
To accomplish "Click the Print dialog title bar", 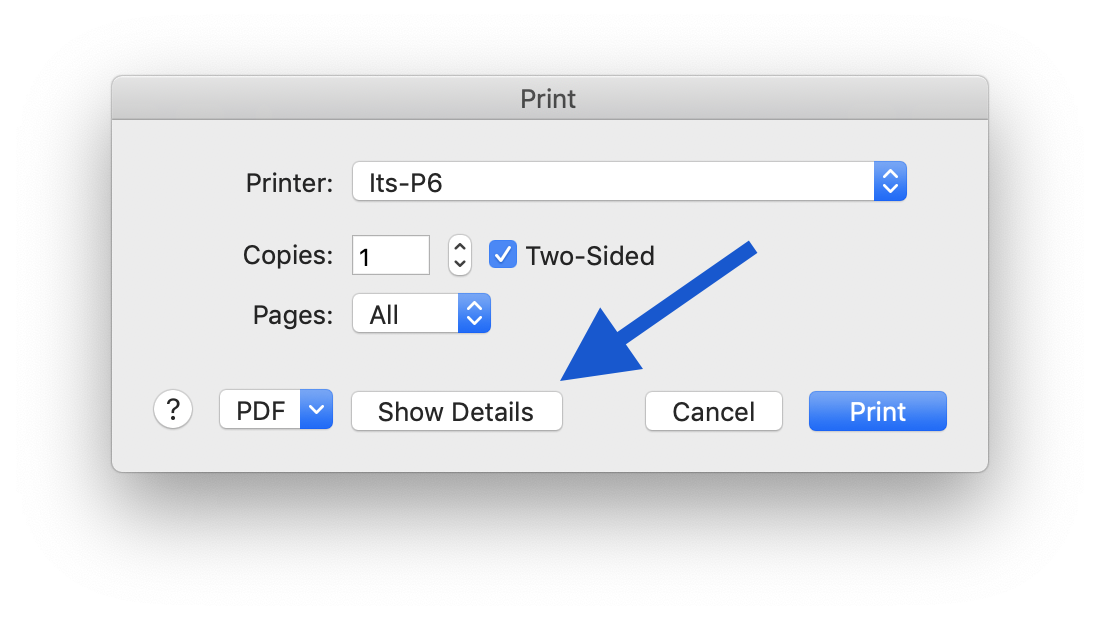I will [x=548, y=99].
